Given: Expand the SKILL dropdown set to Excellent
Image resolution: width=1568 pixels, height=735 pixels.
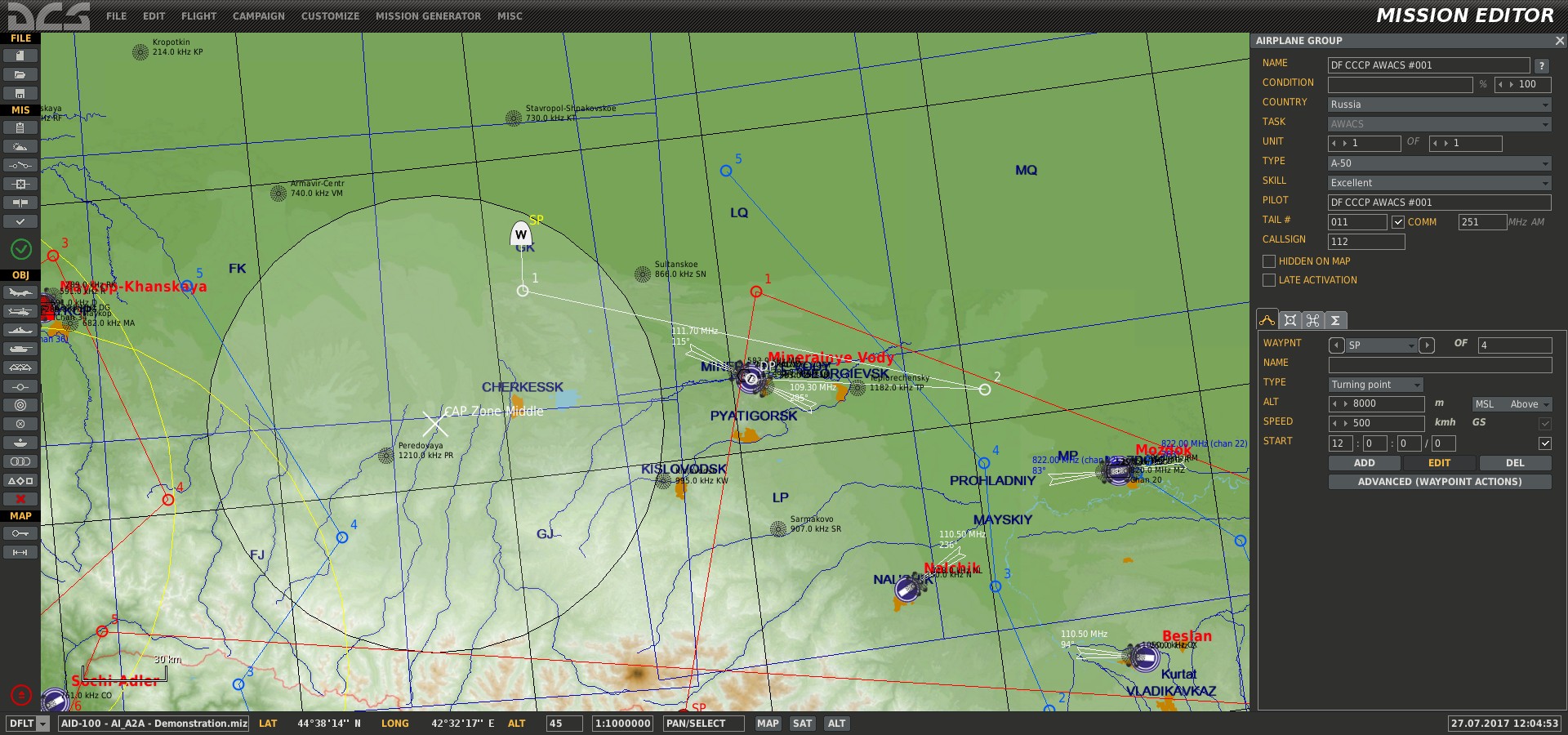Looking at the screenshot, I should 1439,183.
